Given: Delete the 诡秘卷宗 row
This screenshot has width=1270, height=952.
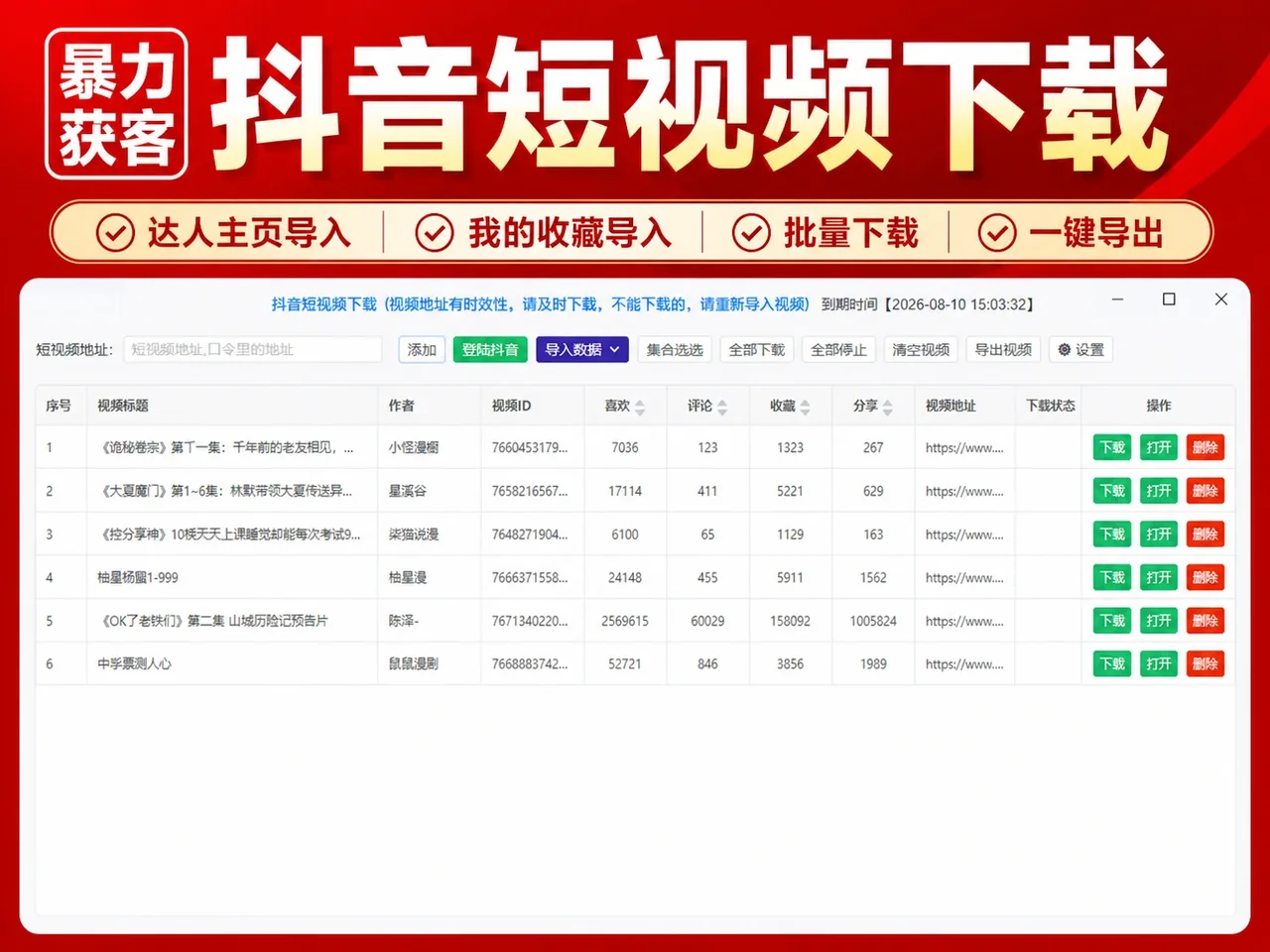Looking at the screenshot, I should pyautogui.click(x=1206, y=448).
